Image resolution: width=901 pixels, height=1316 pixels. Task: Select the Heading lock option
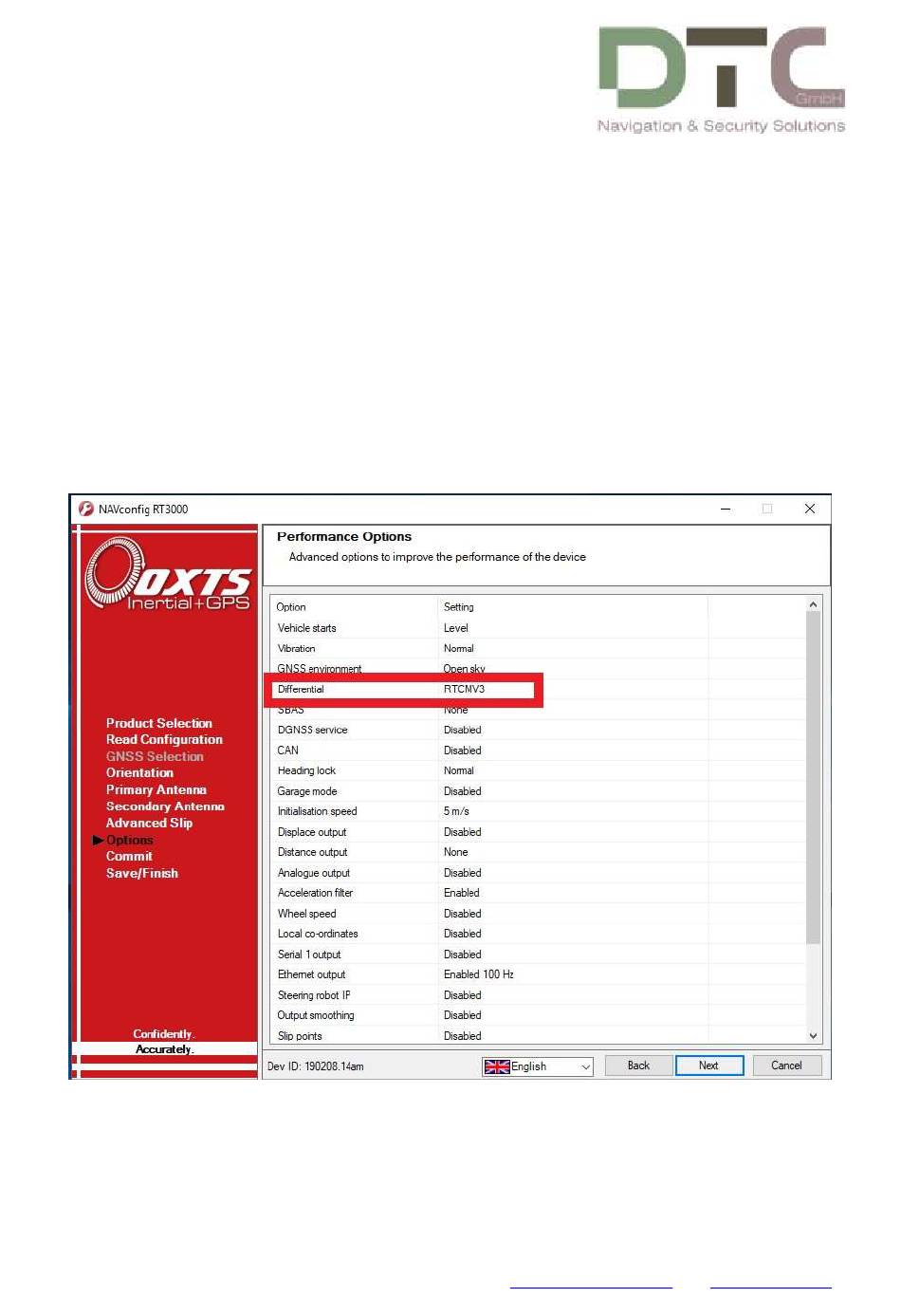306,770
